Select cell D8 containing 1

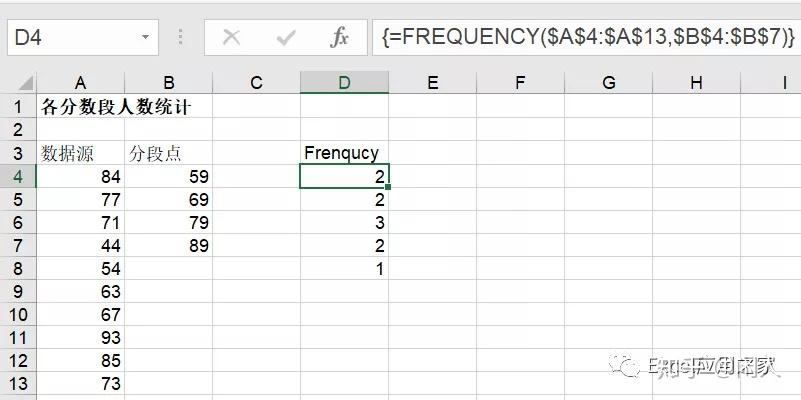tap(344, 268)
